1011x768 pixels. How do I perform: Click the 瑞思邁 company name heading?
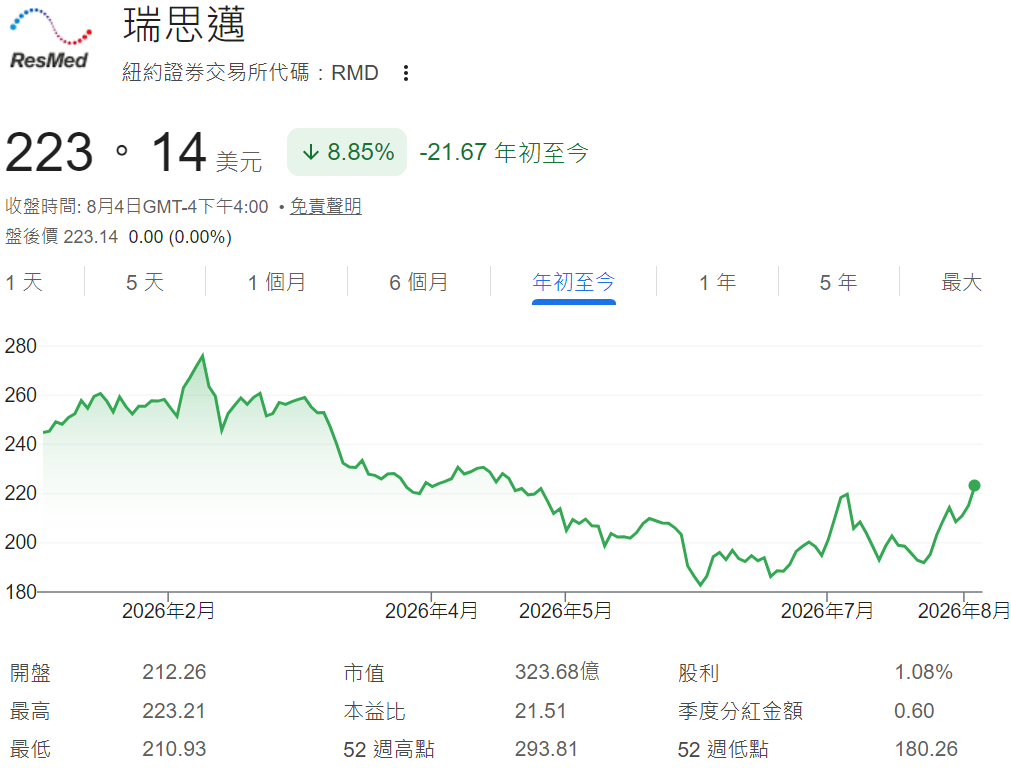184,25
